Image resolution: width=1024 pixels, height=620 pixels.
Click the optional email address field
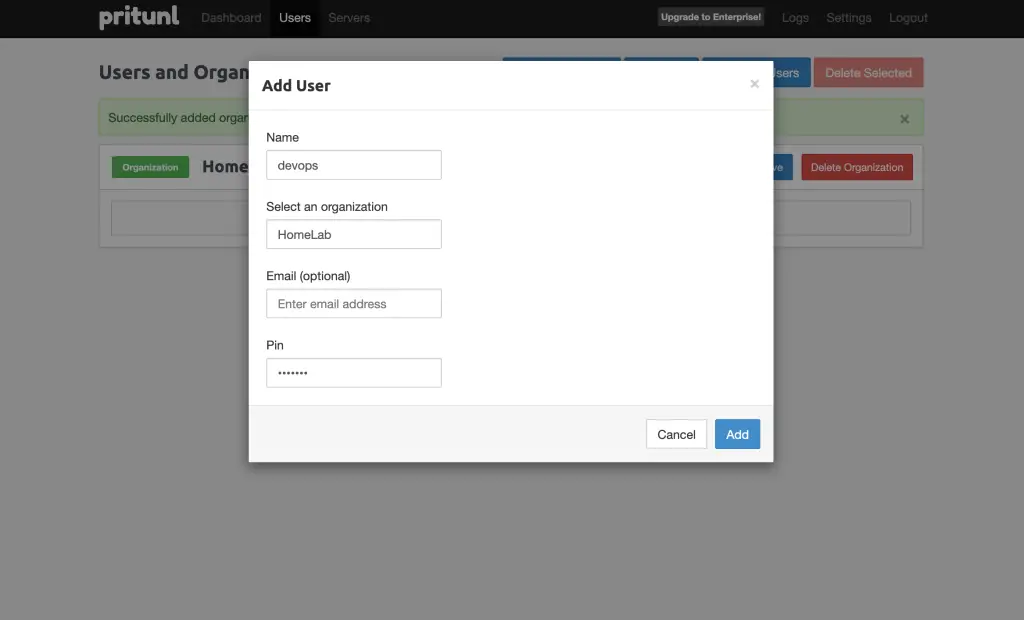(x=353, y=303)
